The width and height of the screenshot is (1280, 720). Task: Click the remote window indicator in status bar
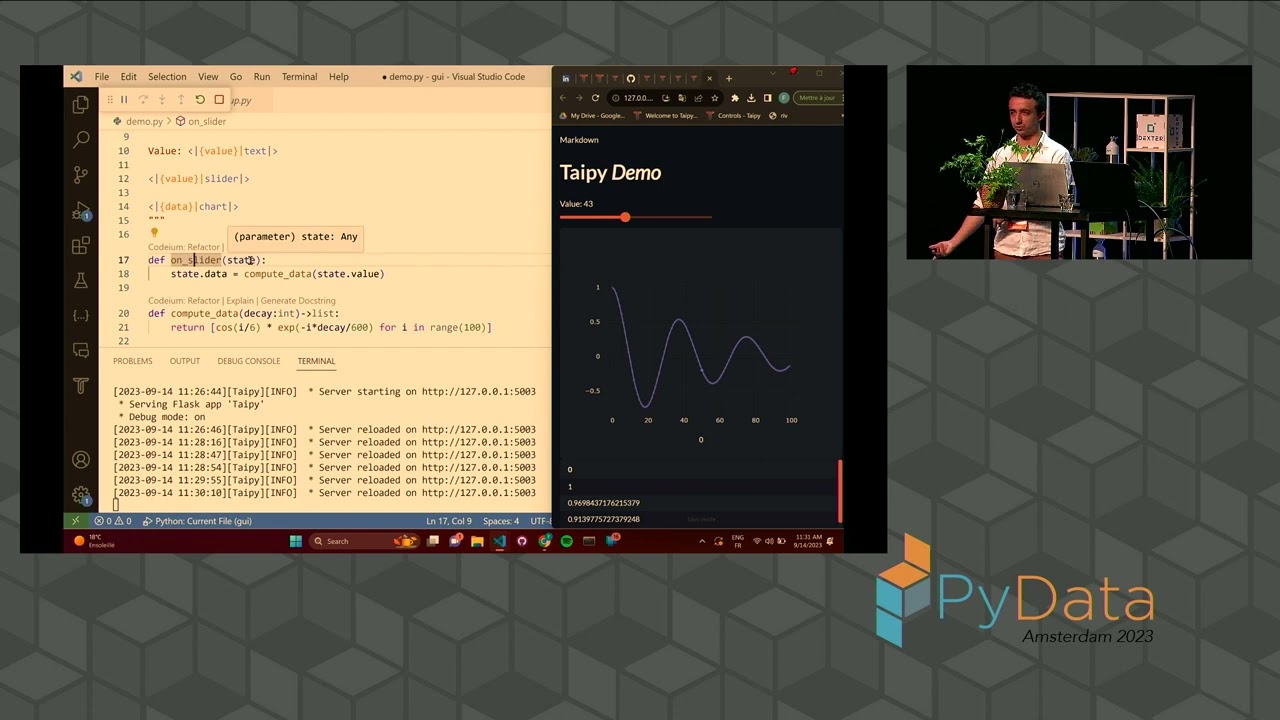pos(75,521)
